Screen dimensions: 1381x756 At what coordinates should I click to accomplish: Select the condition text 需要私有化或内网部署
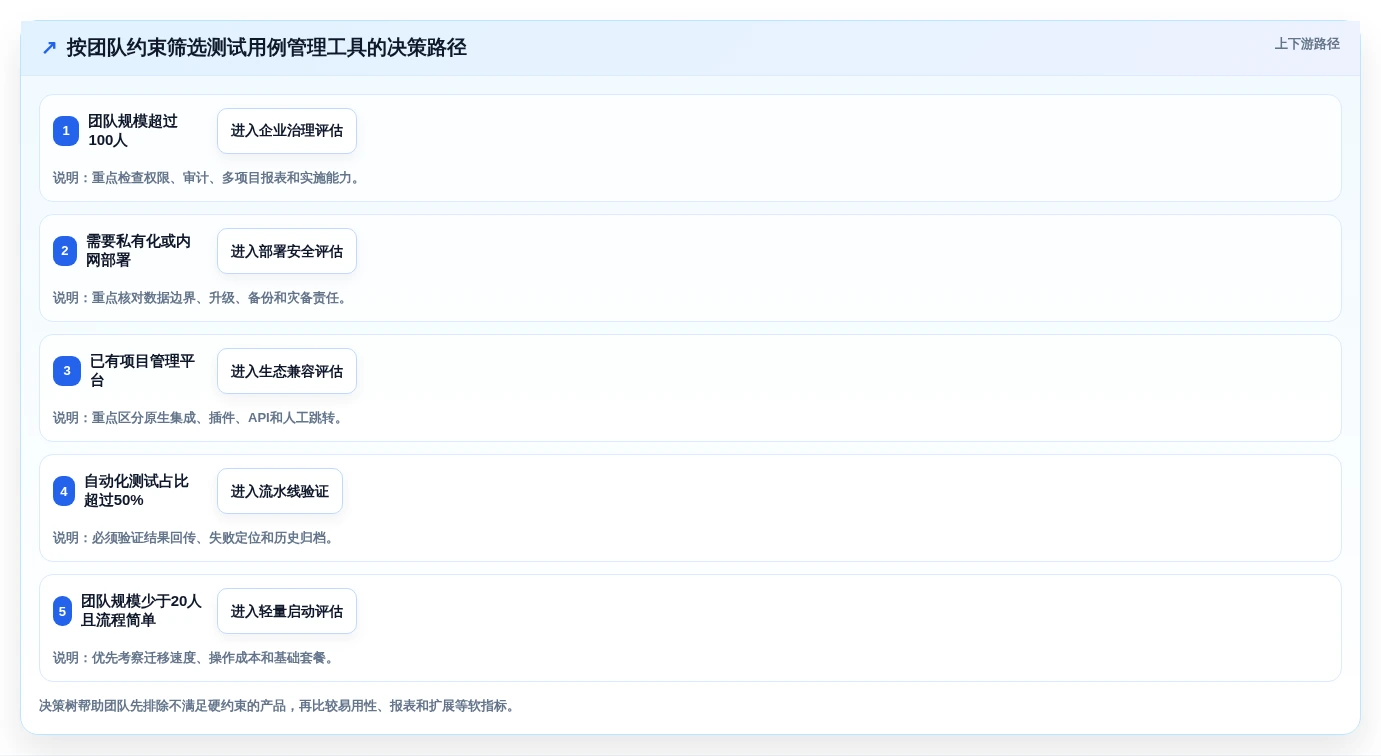[x=138, y=251]
